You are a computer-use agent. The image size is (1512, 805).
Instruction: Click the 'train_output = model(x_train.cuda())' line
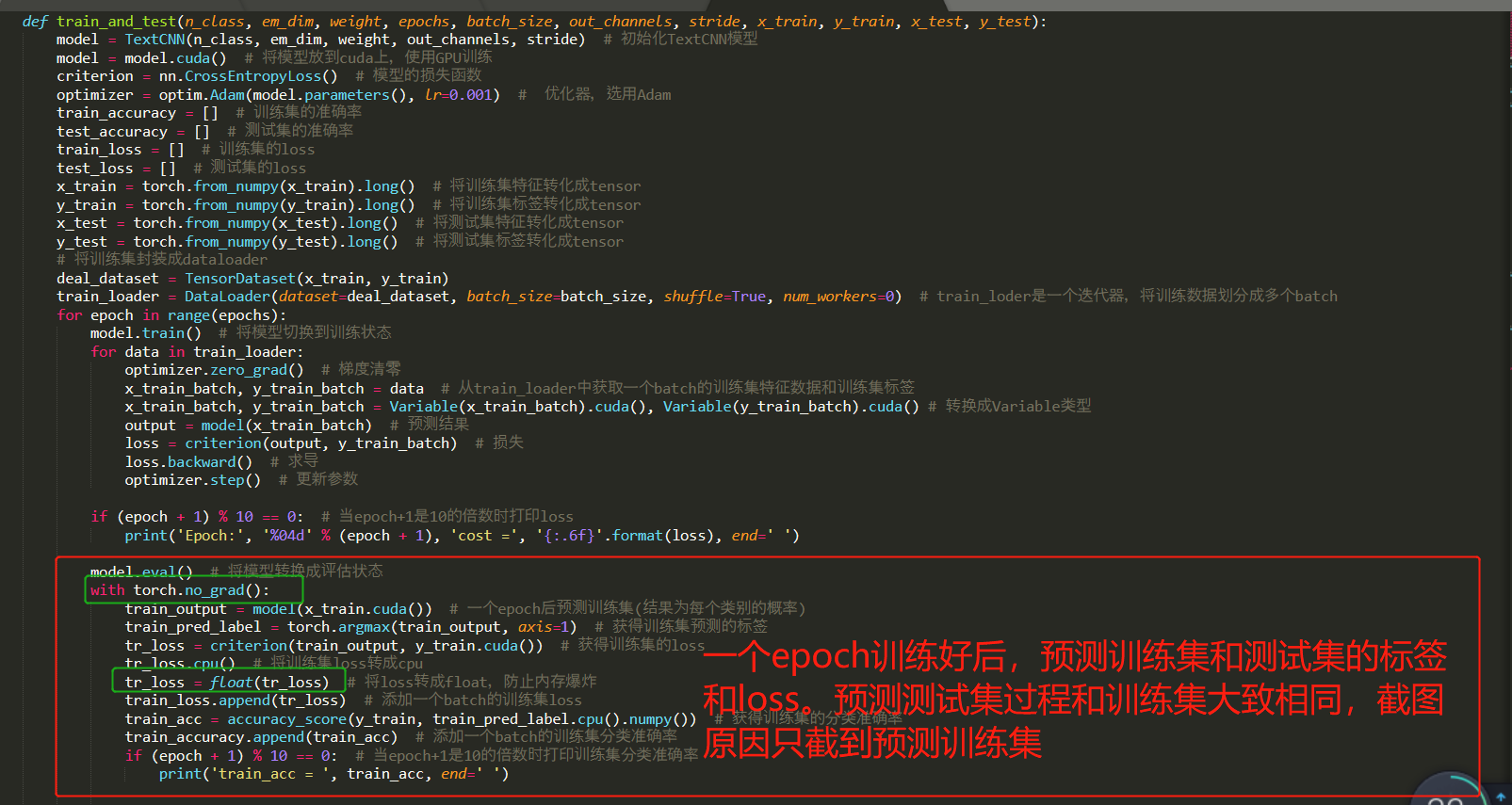point(465,609)
